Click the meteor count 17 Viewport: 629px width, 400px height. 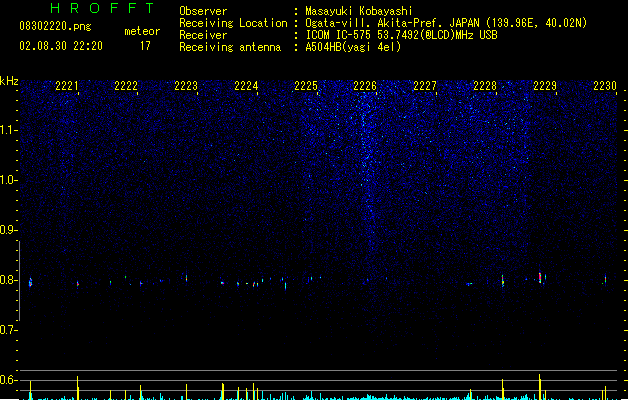145,46
